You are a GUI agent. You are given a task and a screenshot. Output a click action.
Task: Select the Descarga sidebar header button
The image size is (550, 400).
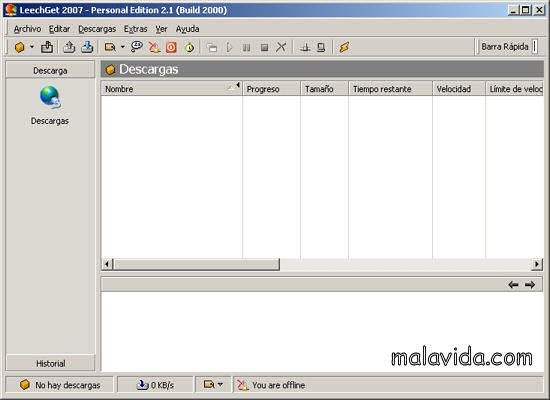[50, 71]
